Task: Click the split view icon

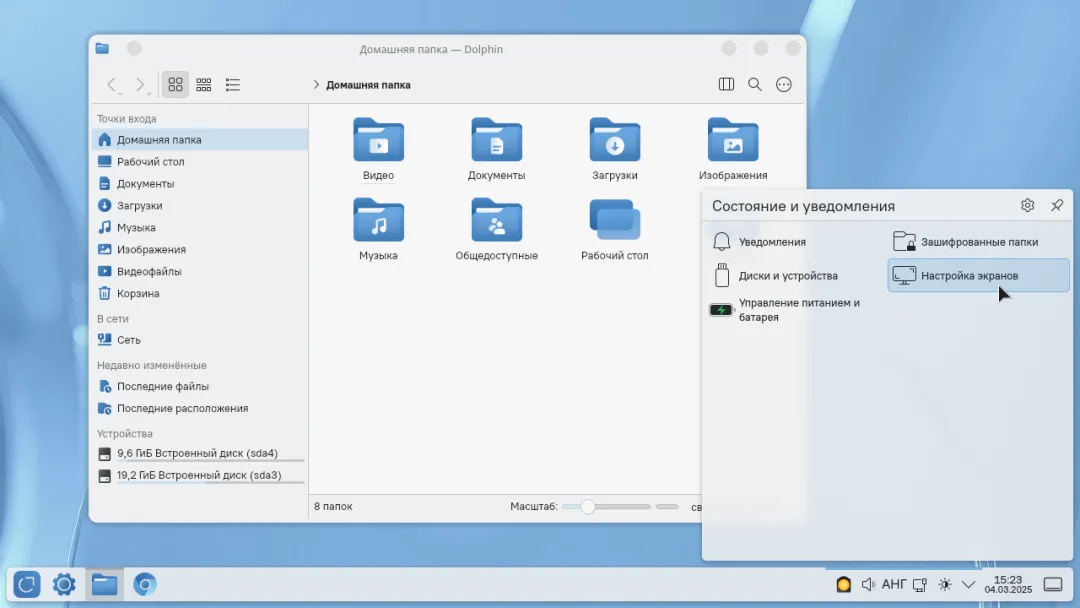Action: pos(726,84)
